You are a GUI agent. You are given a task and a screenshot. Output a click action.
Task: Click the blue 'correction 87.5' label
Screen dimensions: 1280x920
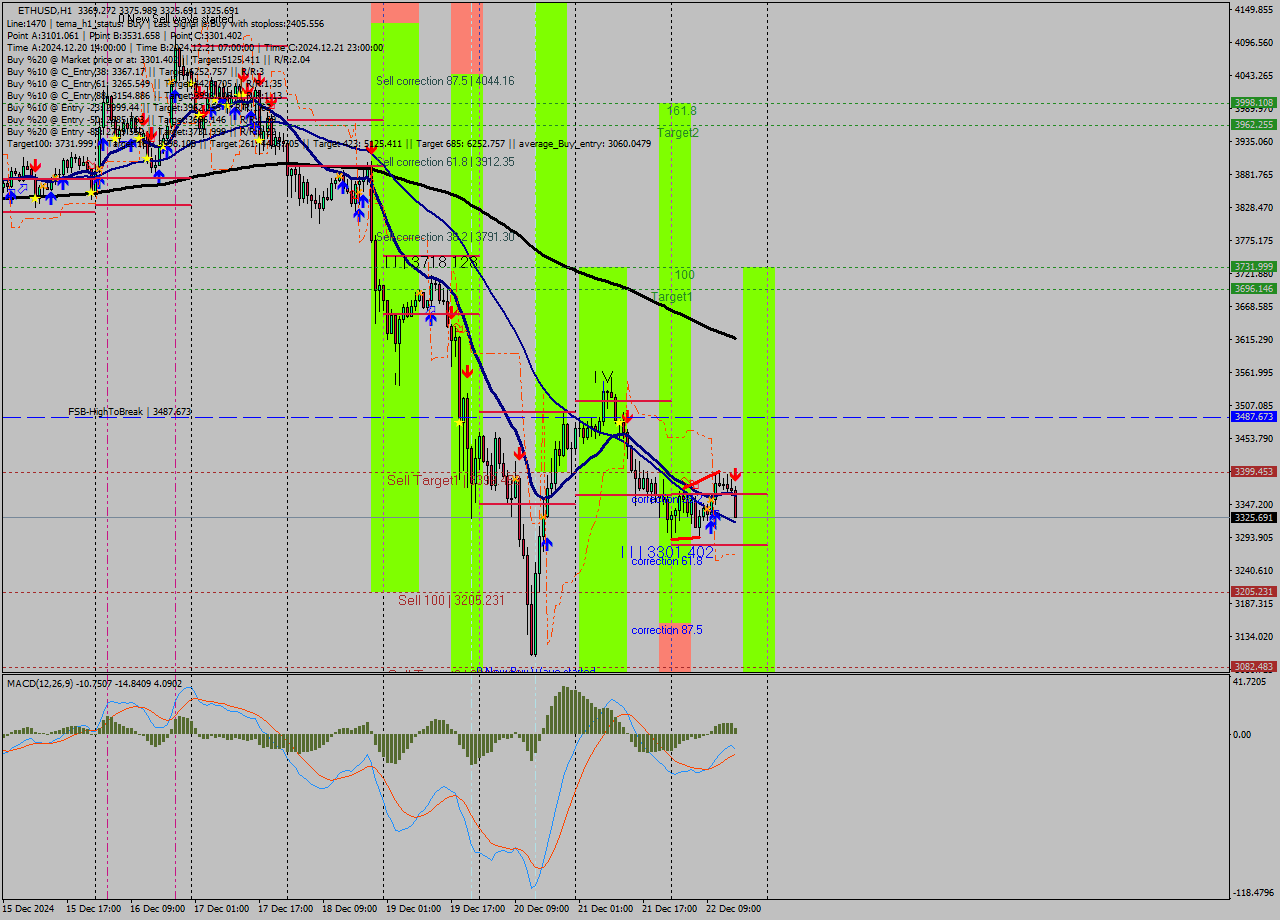click(667, 630)
